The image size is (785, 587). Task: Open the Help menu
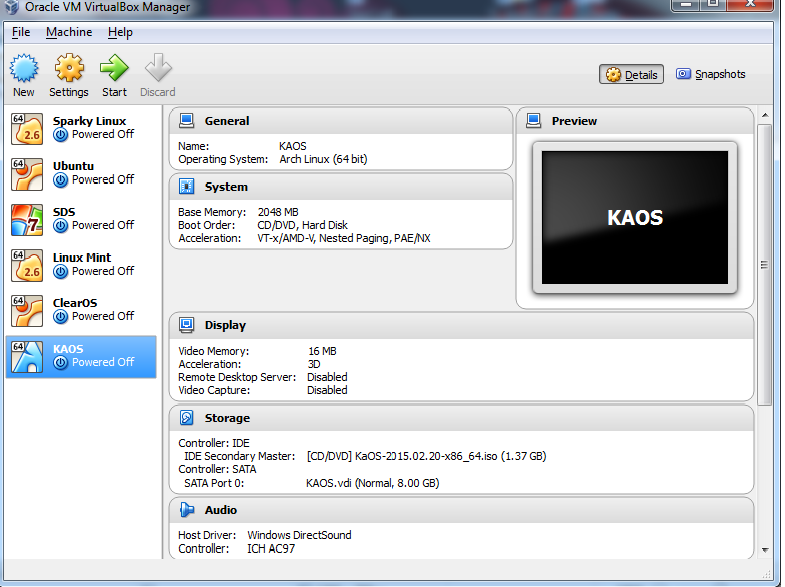tap(120, 32)
